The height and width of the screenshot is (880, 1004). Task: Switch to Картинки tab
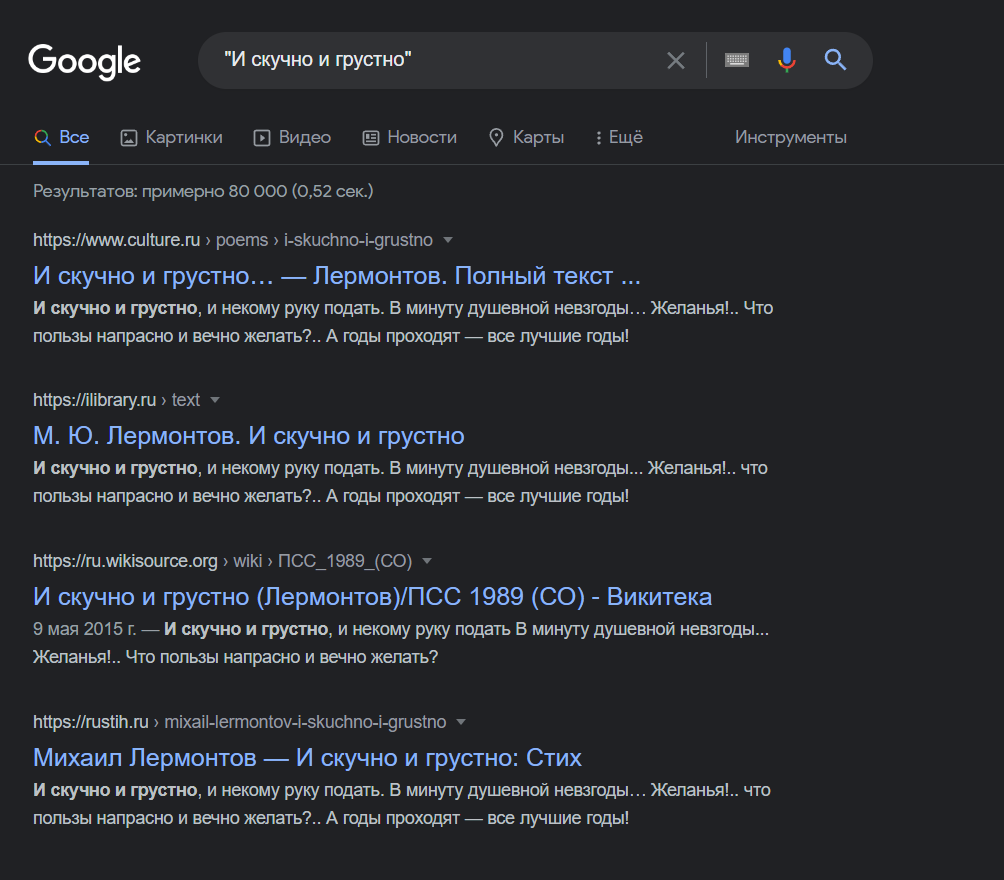(x=172, y=137)
